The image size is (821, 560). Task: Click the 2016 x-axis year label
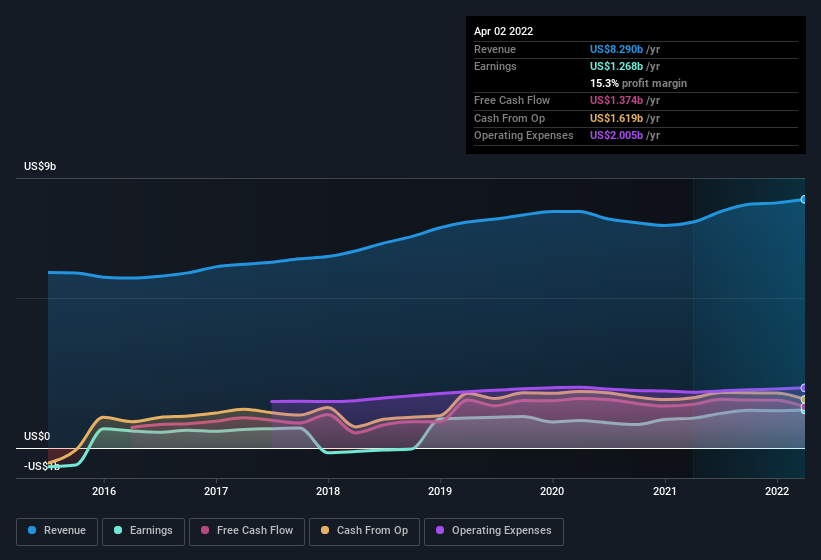(104, 491)
